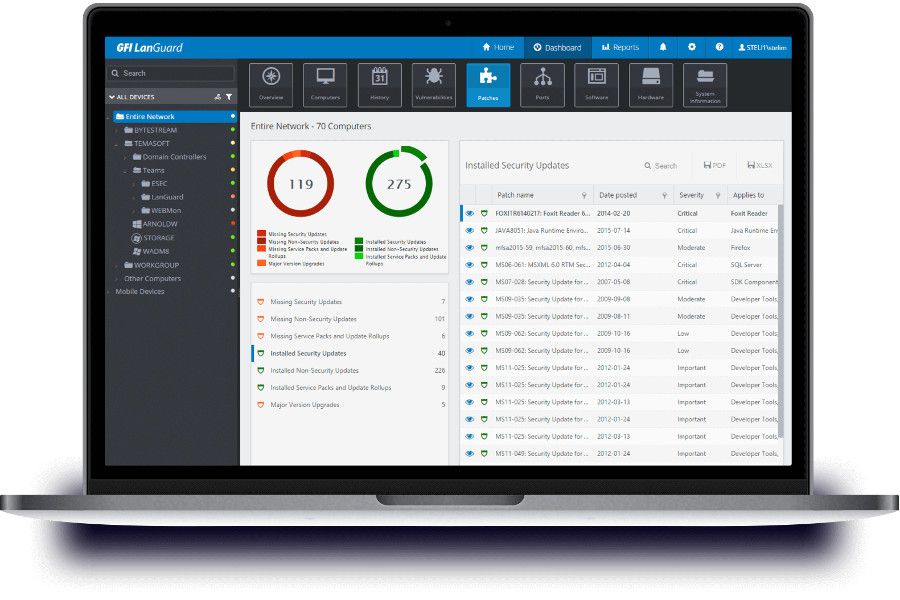Screen dimensions: 900x600
Task: Toggle the eye icon for the MS06-061 patch
Action: tap(470, 265)
